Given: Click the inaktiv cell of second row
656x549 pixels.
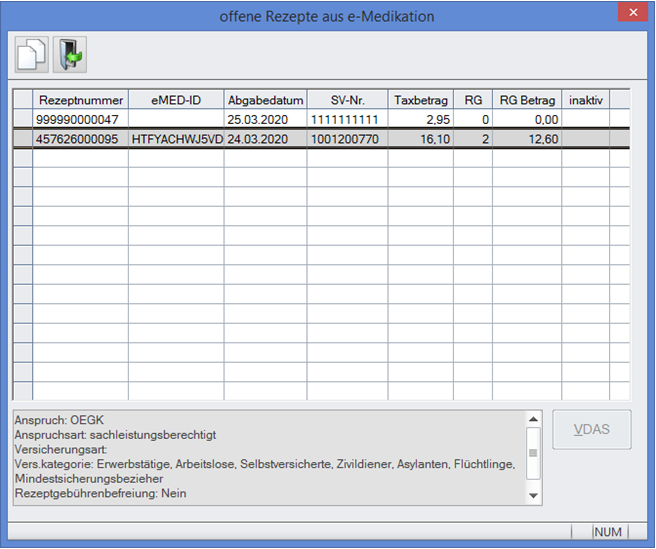Looking at the screenshot, I should [x=585, y=139].
